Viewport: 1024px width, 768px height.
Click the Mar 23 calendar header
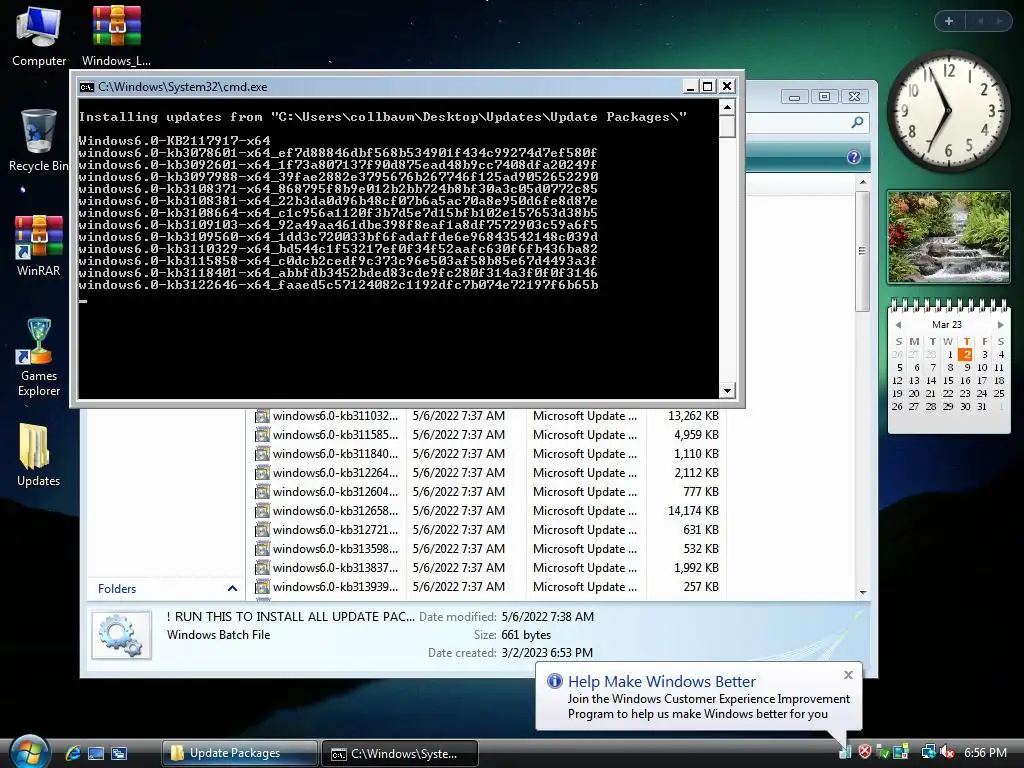947,325
